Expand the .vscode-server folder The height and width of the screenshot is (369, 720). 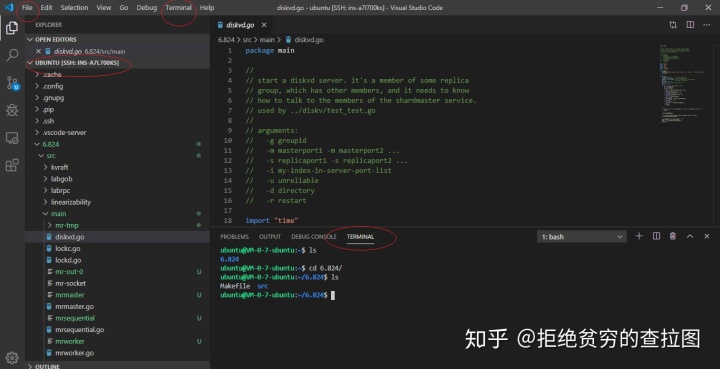pyautogui.click(x=118, y=133)
